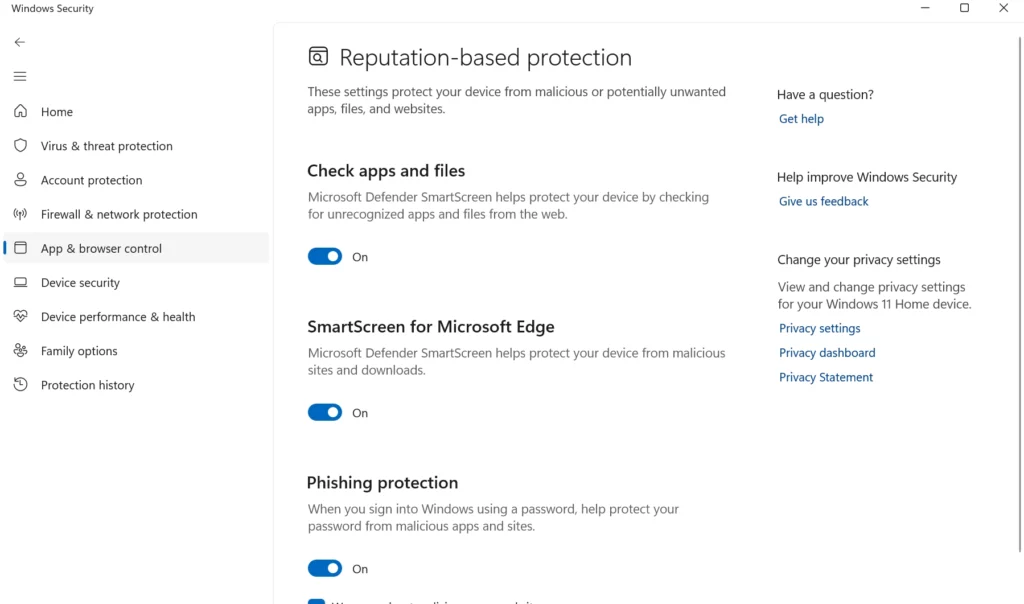Turn off Check apps and files toggle
The image size is (1024, 604).
[x=325, y=257]
